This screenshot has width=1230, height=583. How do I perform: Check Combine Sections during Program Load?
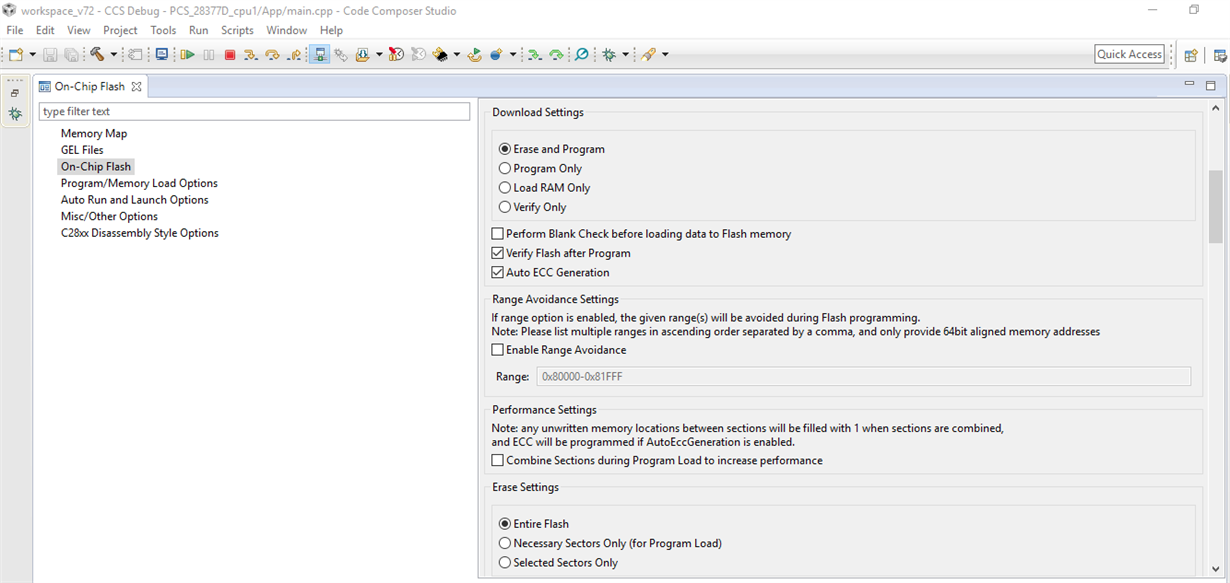click(498, 461)
